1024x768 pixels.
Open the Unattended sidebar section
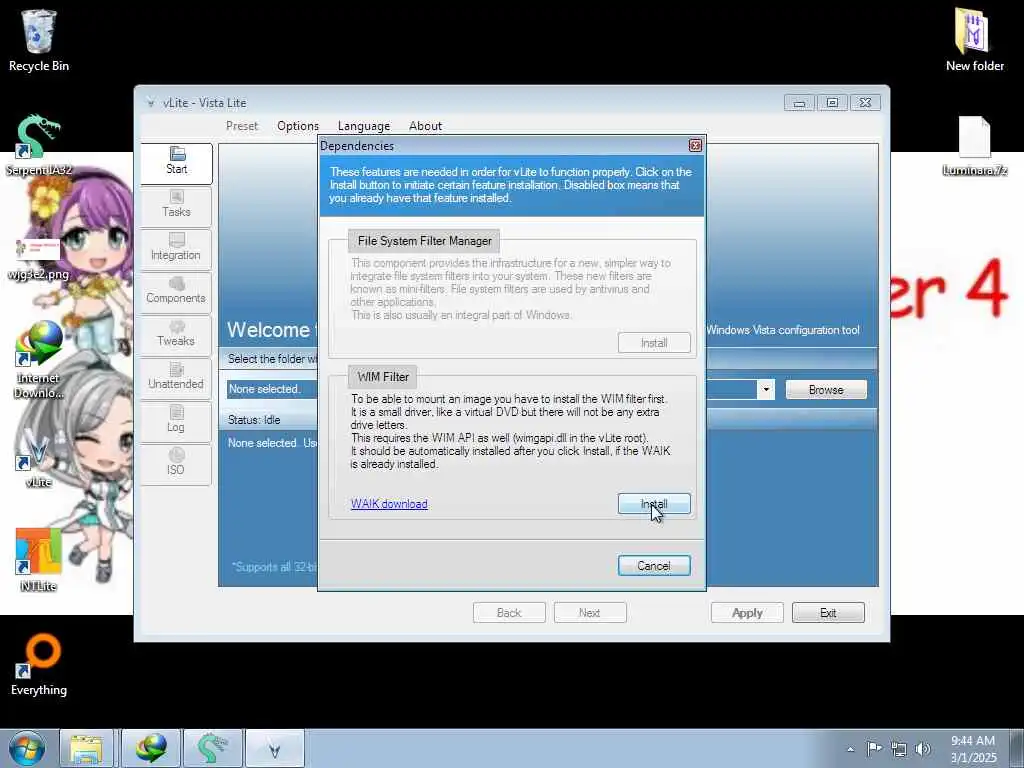176,378
